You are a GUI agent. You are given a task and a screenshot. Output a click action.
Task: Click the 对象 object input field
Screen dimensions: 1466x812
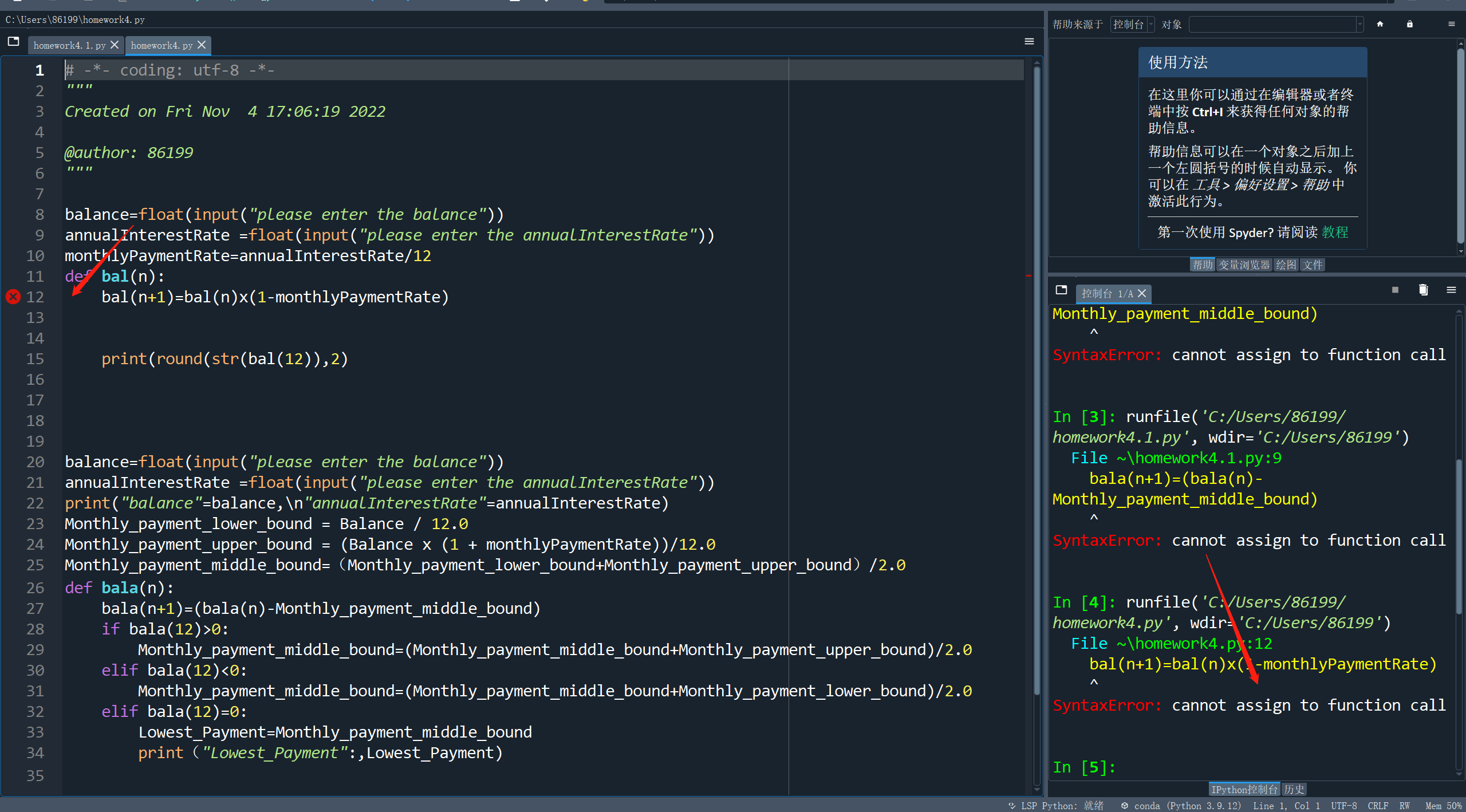pos(1272,25)
